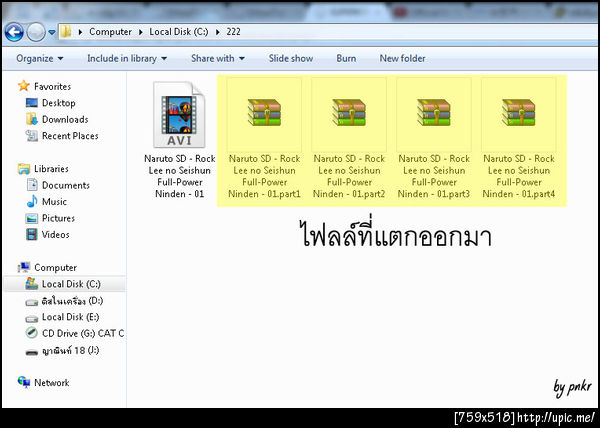Viewport: 600px width, 428px height.
Task: Open the Videos library
Action: (55, 234)
